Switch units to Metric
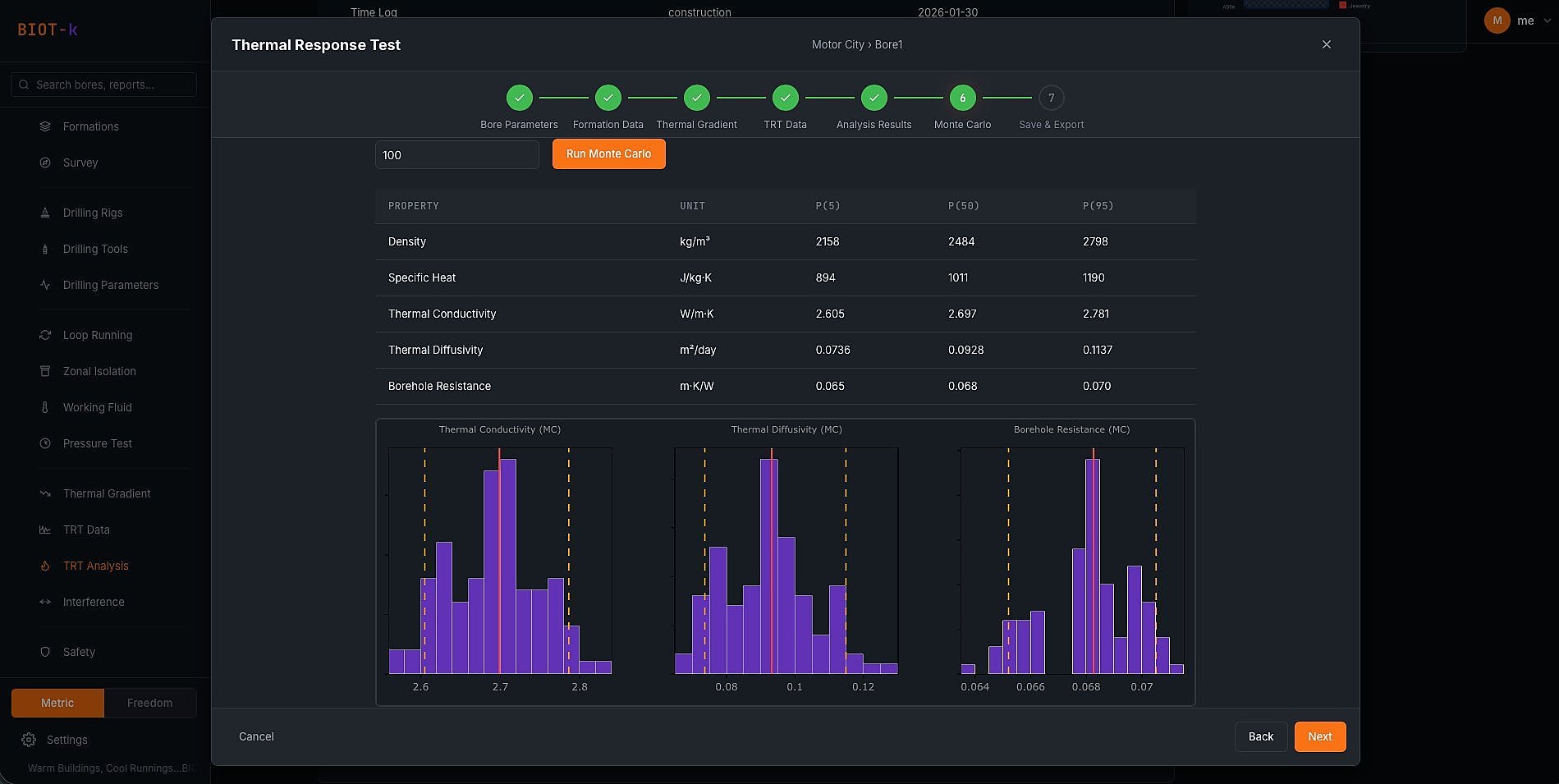The width and height of the screenshot is (1559, 784). pyautogui.click(x=57, y=703)
